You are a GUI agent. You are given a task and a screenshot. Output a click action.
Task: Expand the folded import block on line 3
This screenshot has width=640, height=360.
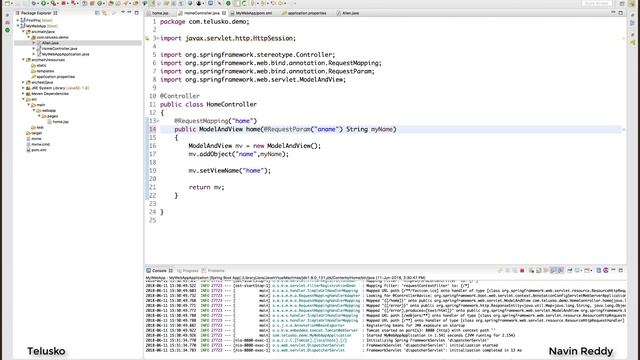click(158, 38)
